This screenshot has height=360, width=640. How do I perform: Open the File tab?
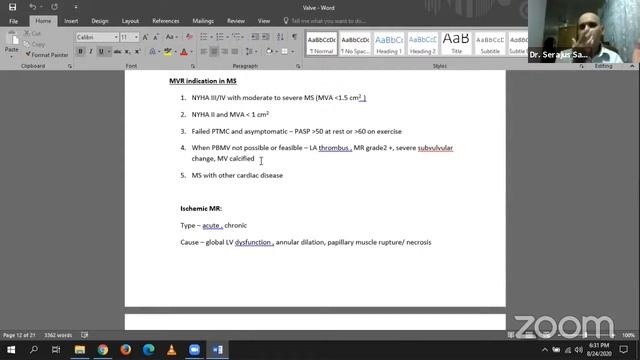tap(13, 21)
